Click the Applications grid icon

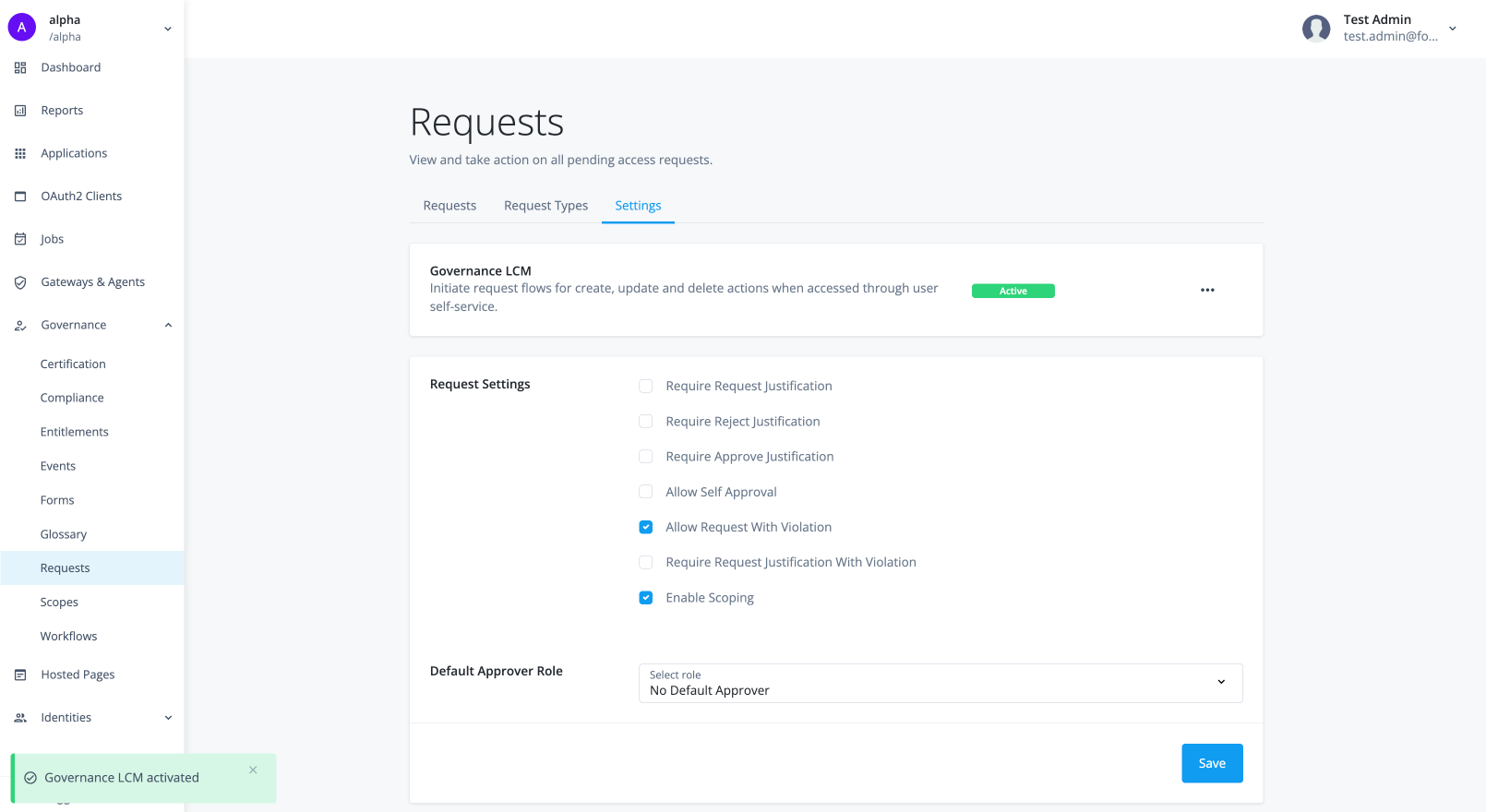coord(20,153)
